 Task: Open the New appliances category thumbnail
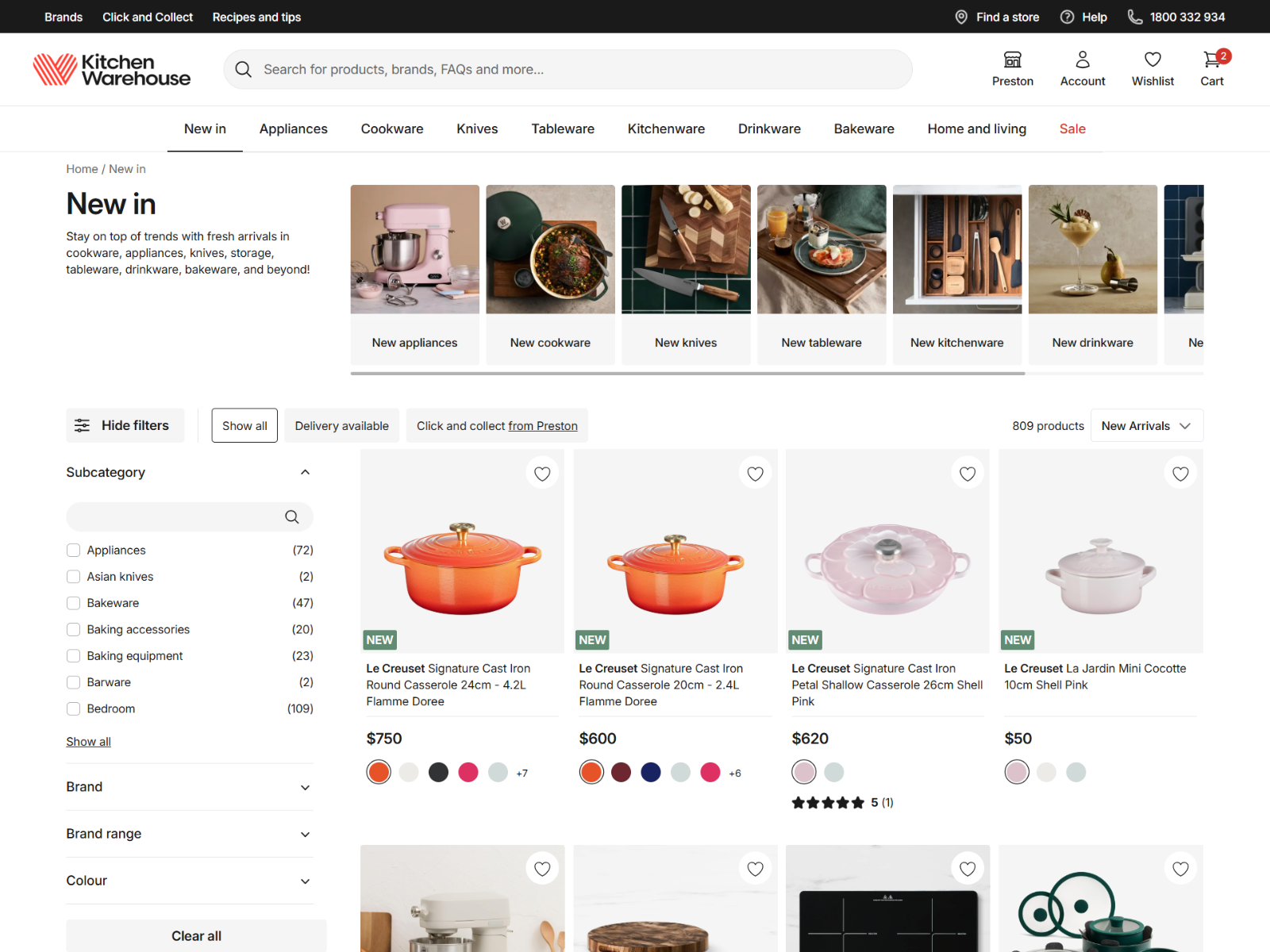click(x=415, y=274)
